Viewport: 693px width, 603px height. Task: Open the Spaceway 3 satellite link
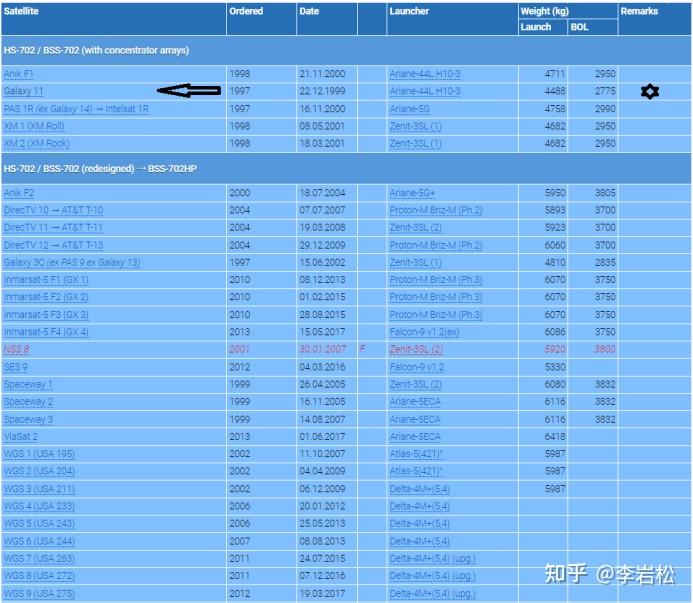28,419
